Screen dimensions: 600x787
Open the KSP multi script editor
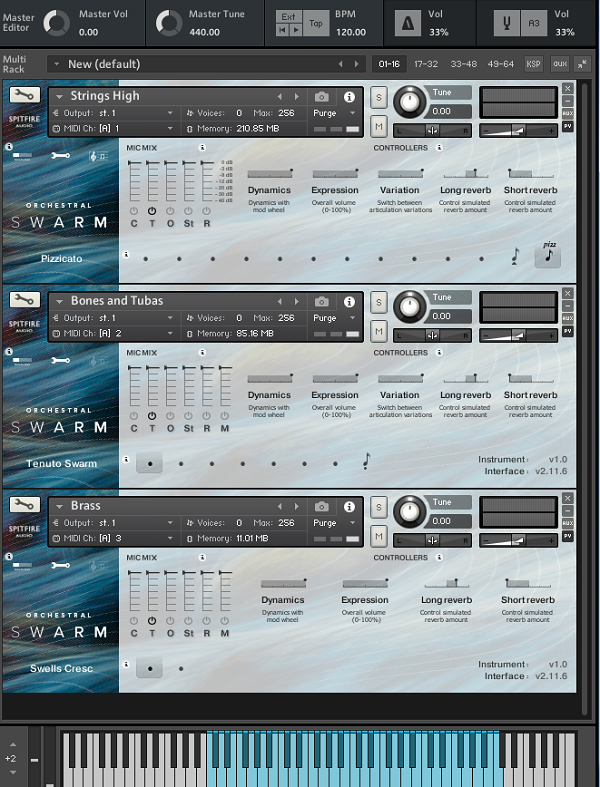click(x=533, y=64)
